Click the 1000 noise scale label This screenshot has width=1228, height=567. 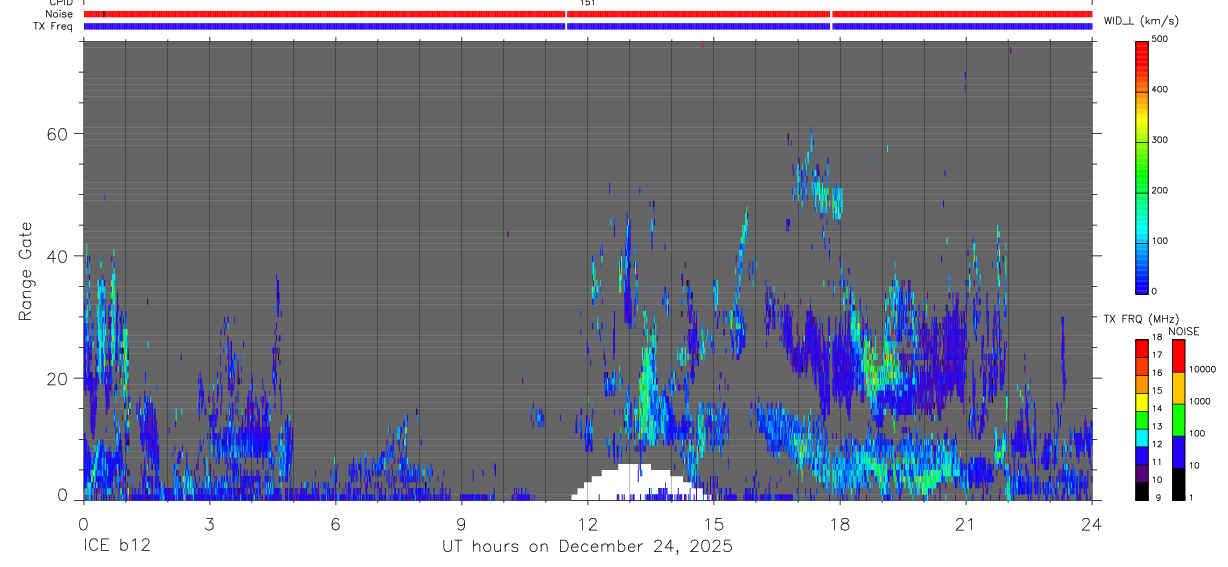click(x=1198, y=401)
